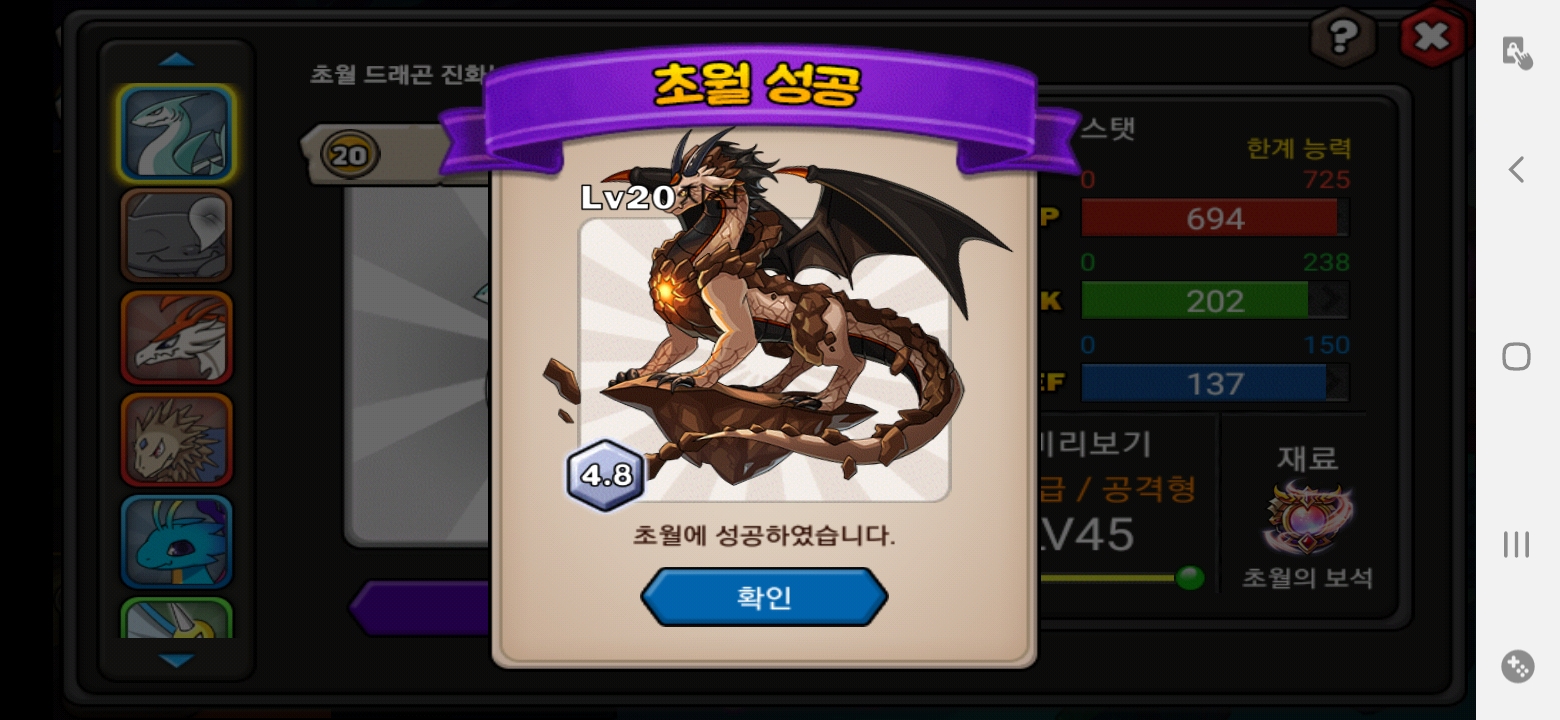Tap the touch-lock icon at top right
This screenshot has height=720, width=1560.
tap(1517, 52)
